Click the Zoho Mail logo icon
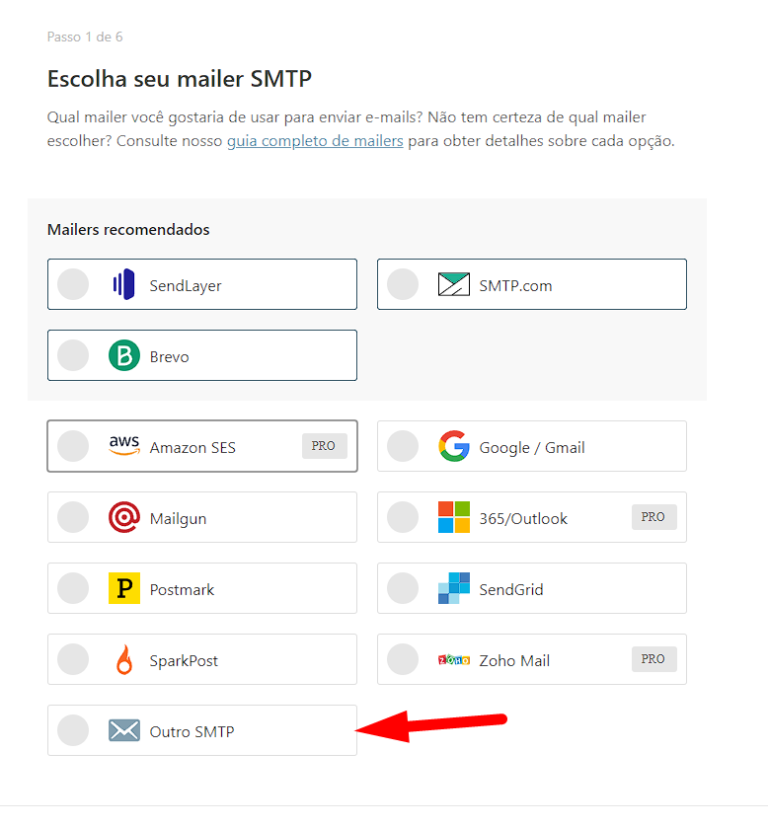 454,660
